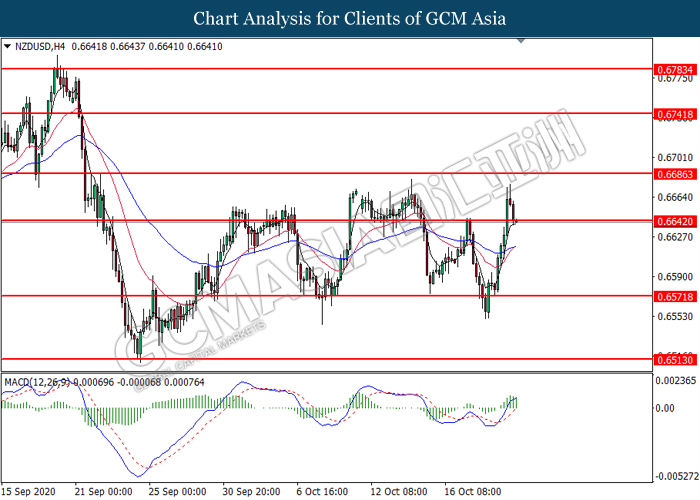Click the 6 Oct 16:00 date label
Image resolution: width=700 pixels, height=500 pixels.
pyautogui.click(x=322, y=492)
